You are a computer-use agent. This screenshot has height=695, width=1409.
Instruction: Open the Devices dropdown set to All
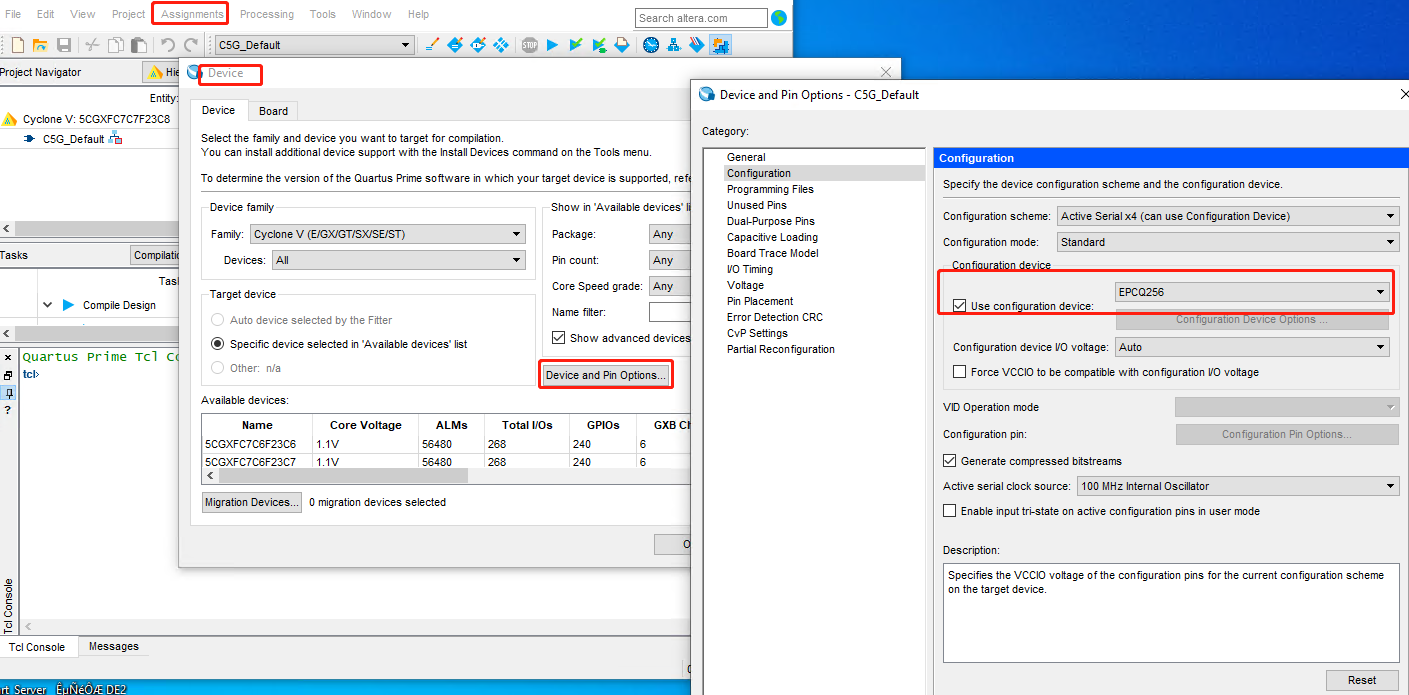pyautogui.click(x=398, y=260)
